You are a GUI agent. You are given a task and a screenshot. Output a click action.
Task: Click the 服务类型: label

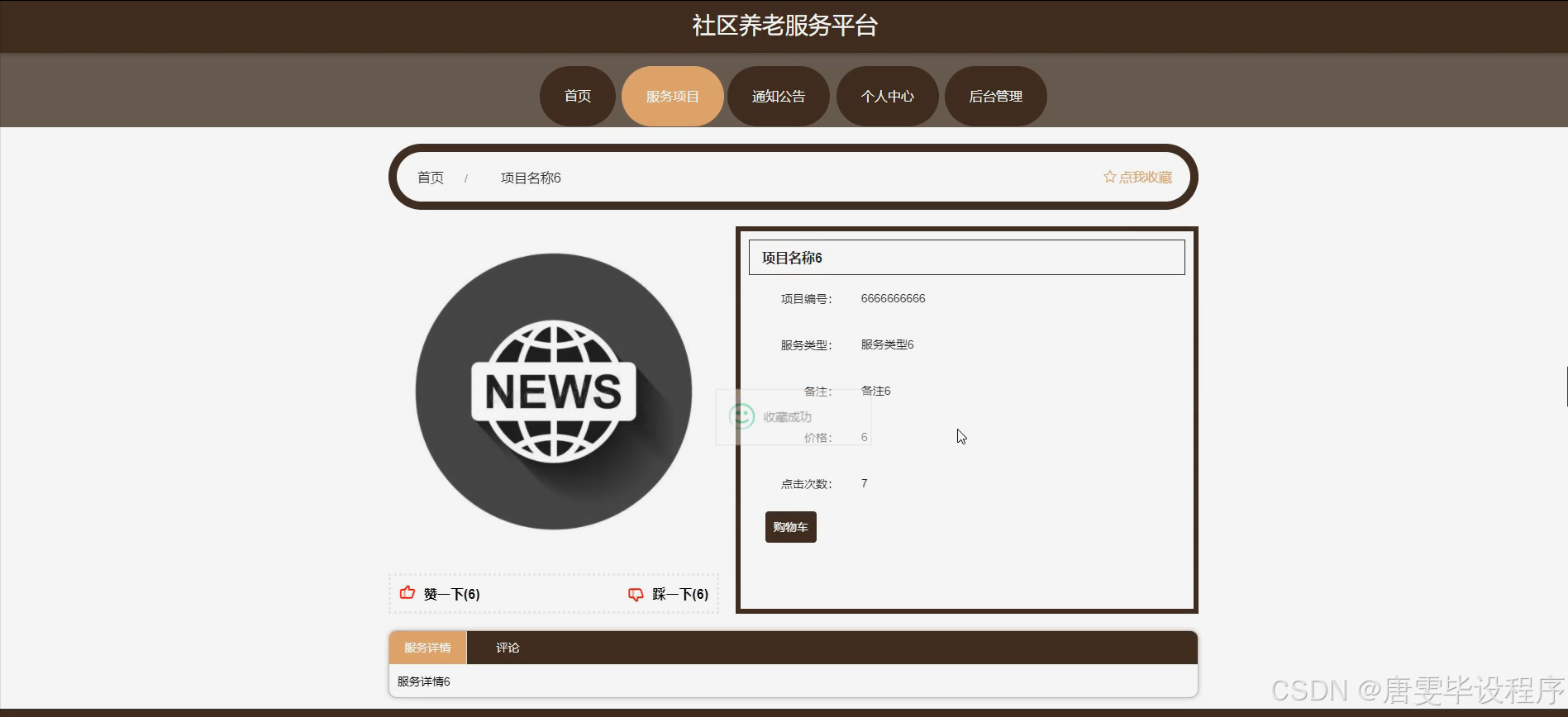pyautogui.click(x=806, y=345)
